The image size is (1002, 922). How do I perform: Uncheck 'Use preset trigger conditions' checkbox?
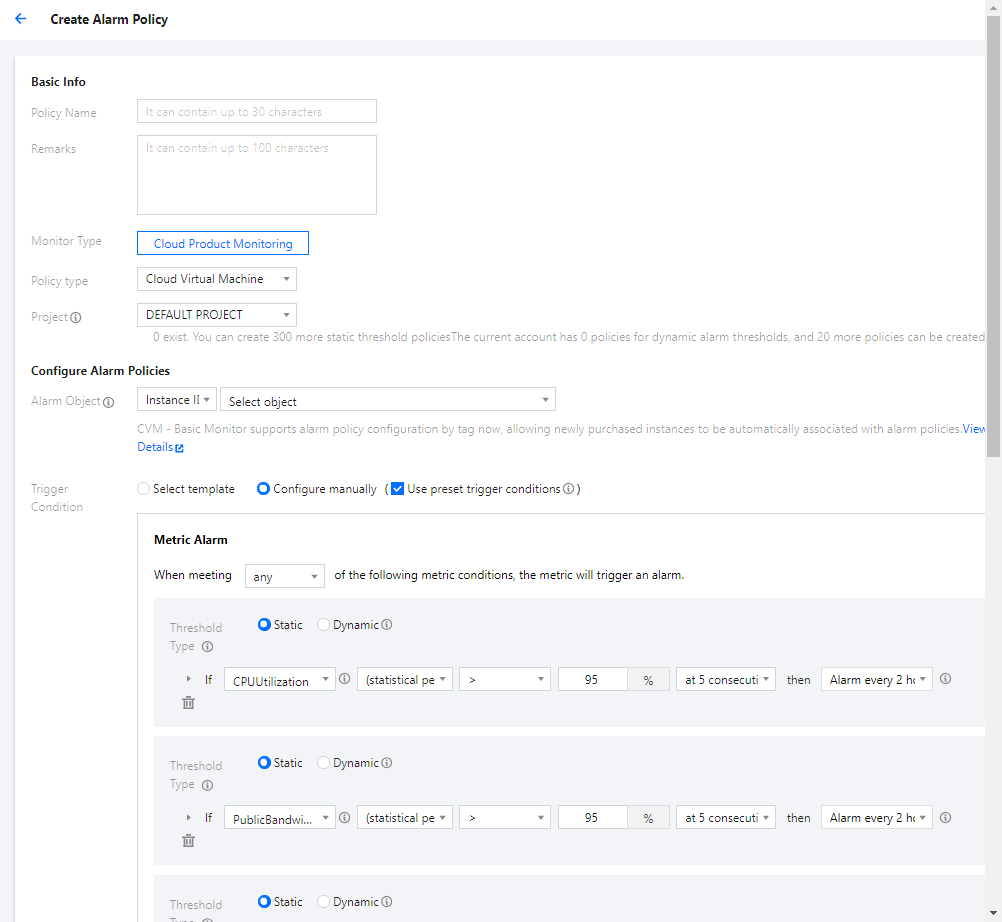[397, 489]
